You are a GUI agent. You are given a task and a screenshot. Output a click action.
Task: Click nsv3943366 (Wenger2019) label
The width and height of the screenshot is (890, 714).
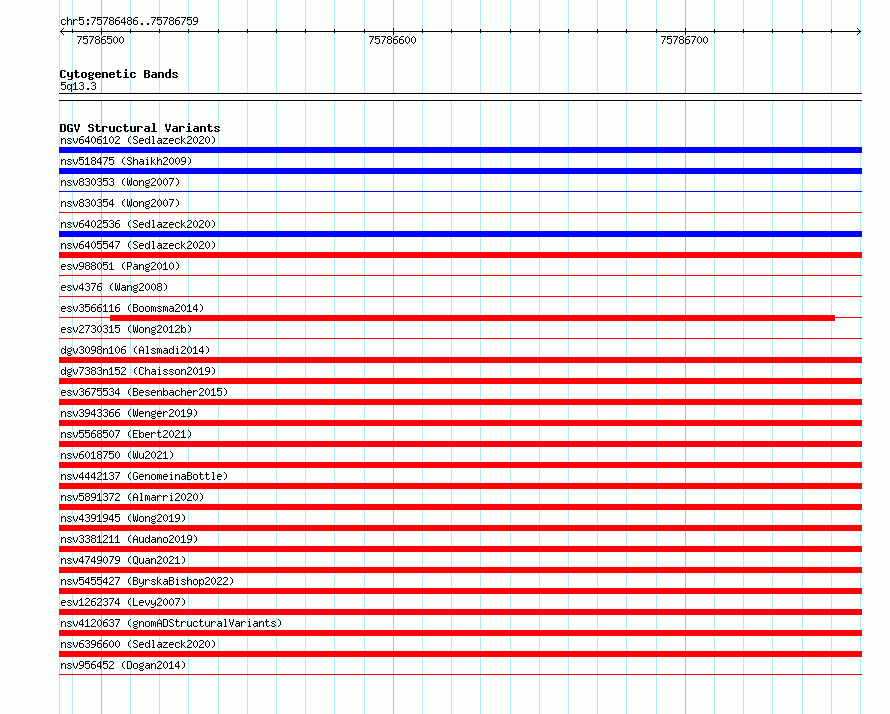[129, 413]
